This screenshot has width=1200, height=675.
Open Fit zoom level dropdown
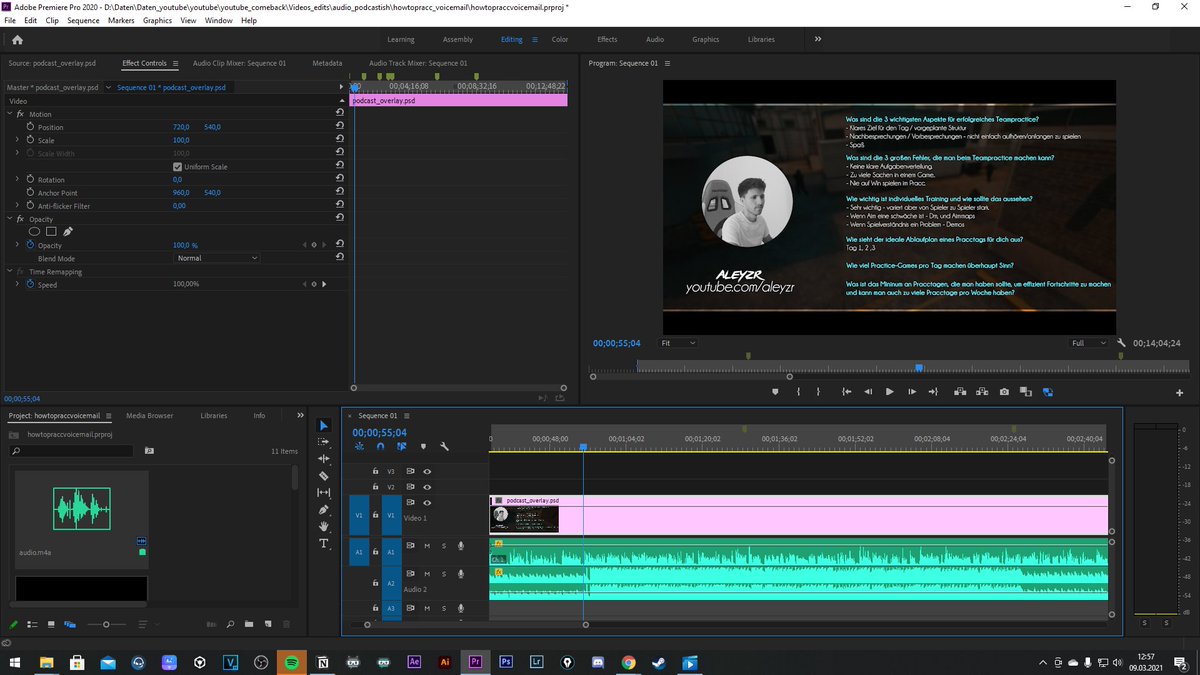678,343
